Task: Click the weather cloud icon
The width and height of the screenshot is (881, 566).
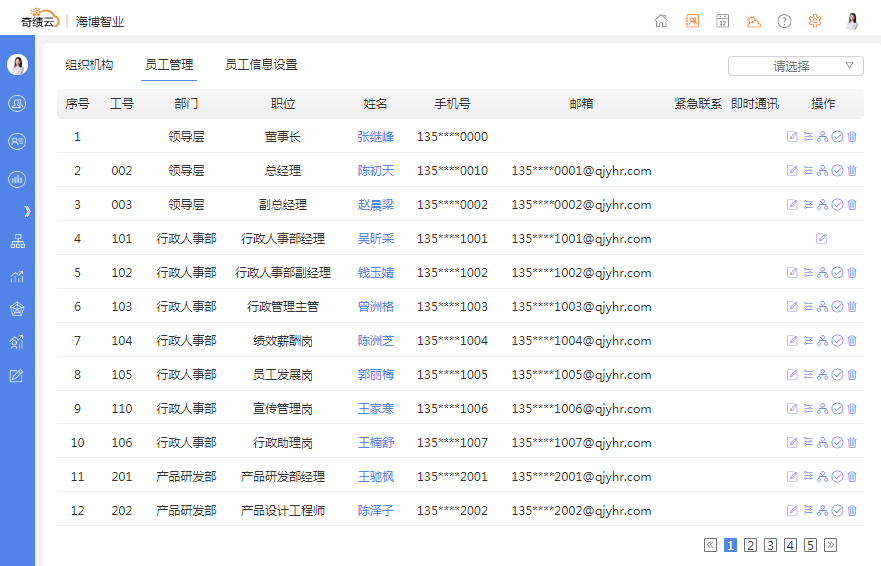Action: click(x=753, y=22)
